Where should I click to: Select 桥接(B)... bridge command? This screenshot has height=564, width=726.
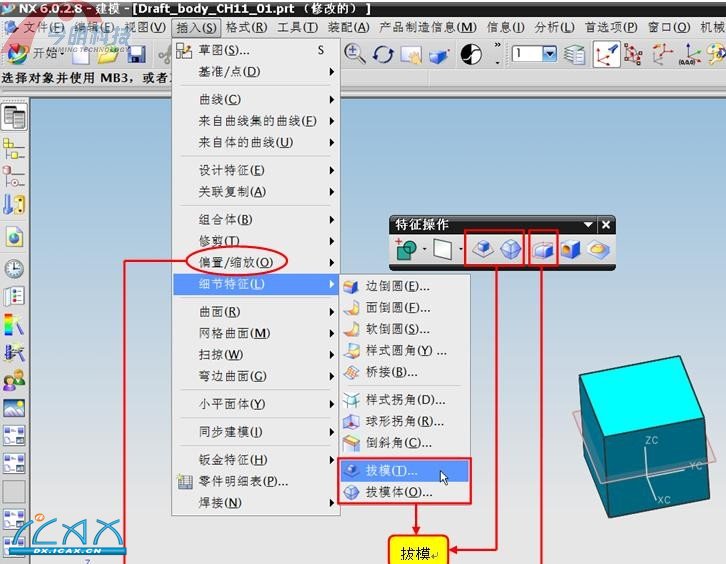tap(405, 372)
